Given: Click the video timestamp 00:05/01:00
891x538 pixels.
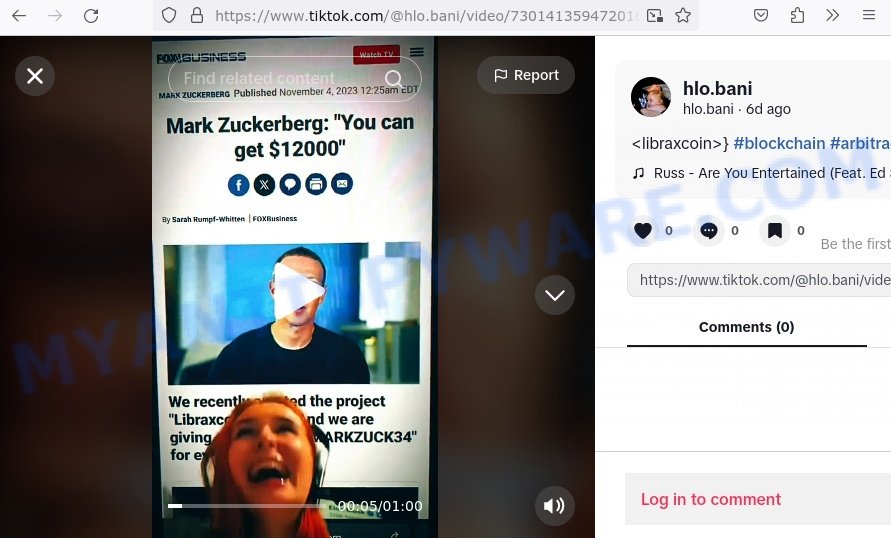Looking at the screenshot, I should (x=380, y=506).
